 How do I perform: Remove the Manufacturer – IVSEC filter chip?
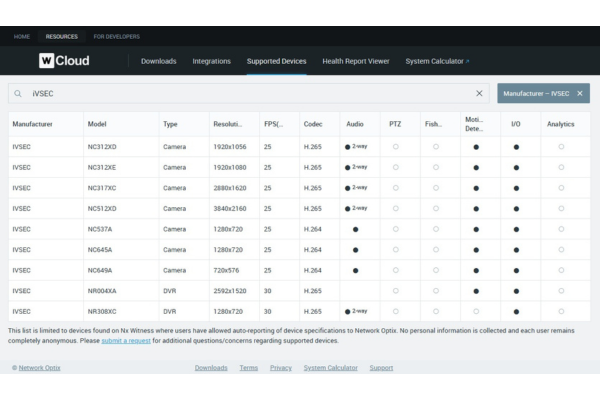tap(580, 93)
